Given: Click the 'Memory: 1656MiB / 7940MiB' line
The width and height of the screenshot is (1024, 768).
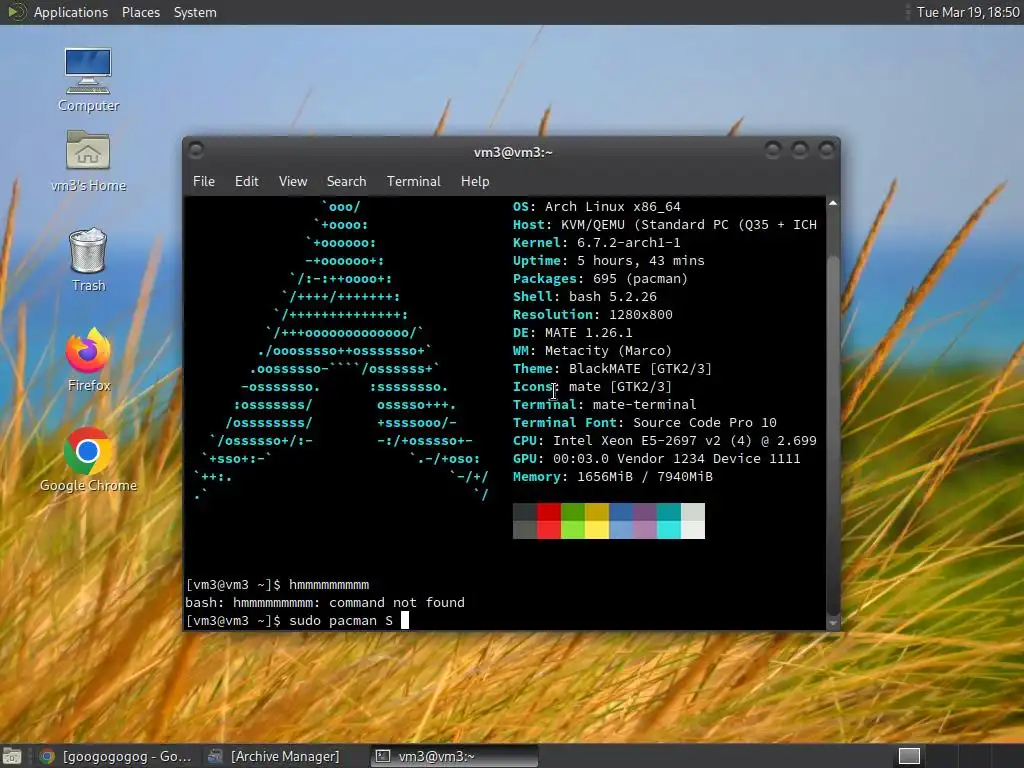Looking at the screenshot, I should pos(613,477).
